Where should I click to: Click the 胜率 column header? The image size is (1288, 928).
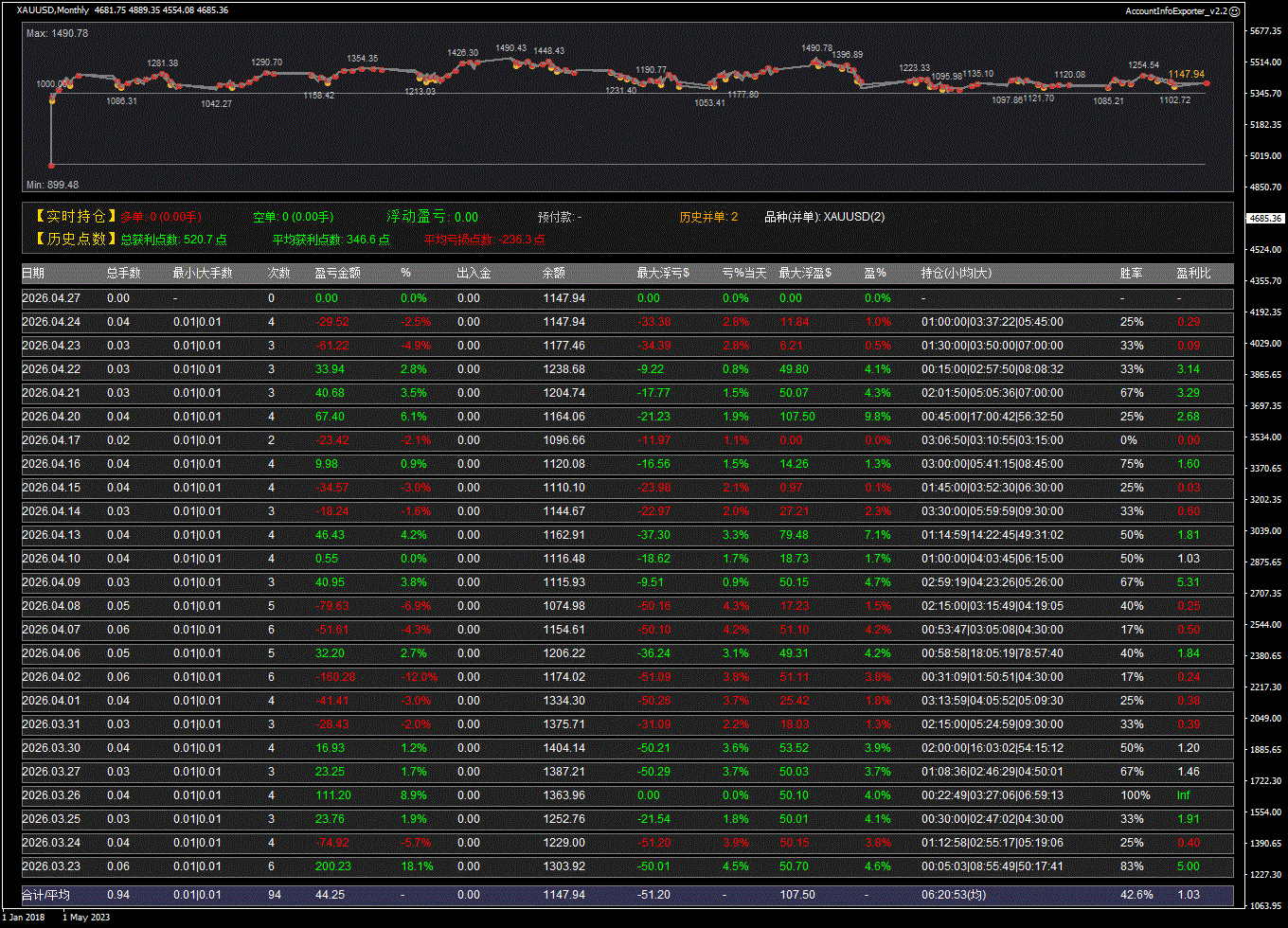pyautogui.click(x=1131, y=274)
